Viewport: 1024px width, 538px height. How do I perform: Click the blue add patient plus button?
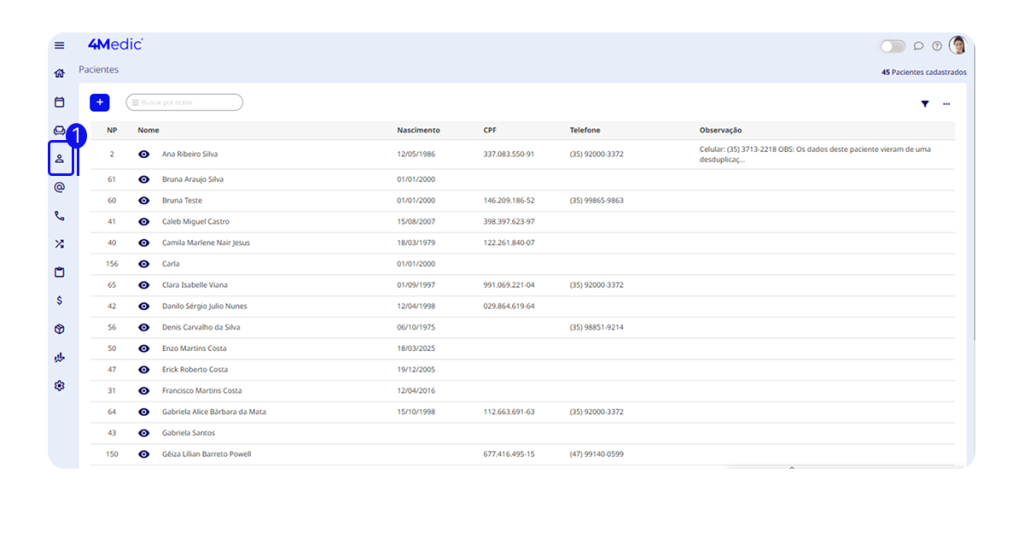point(99,102)
